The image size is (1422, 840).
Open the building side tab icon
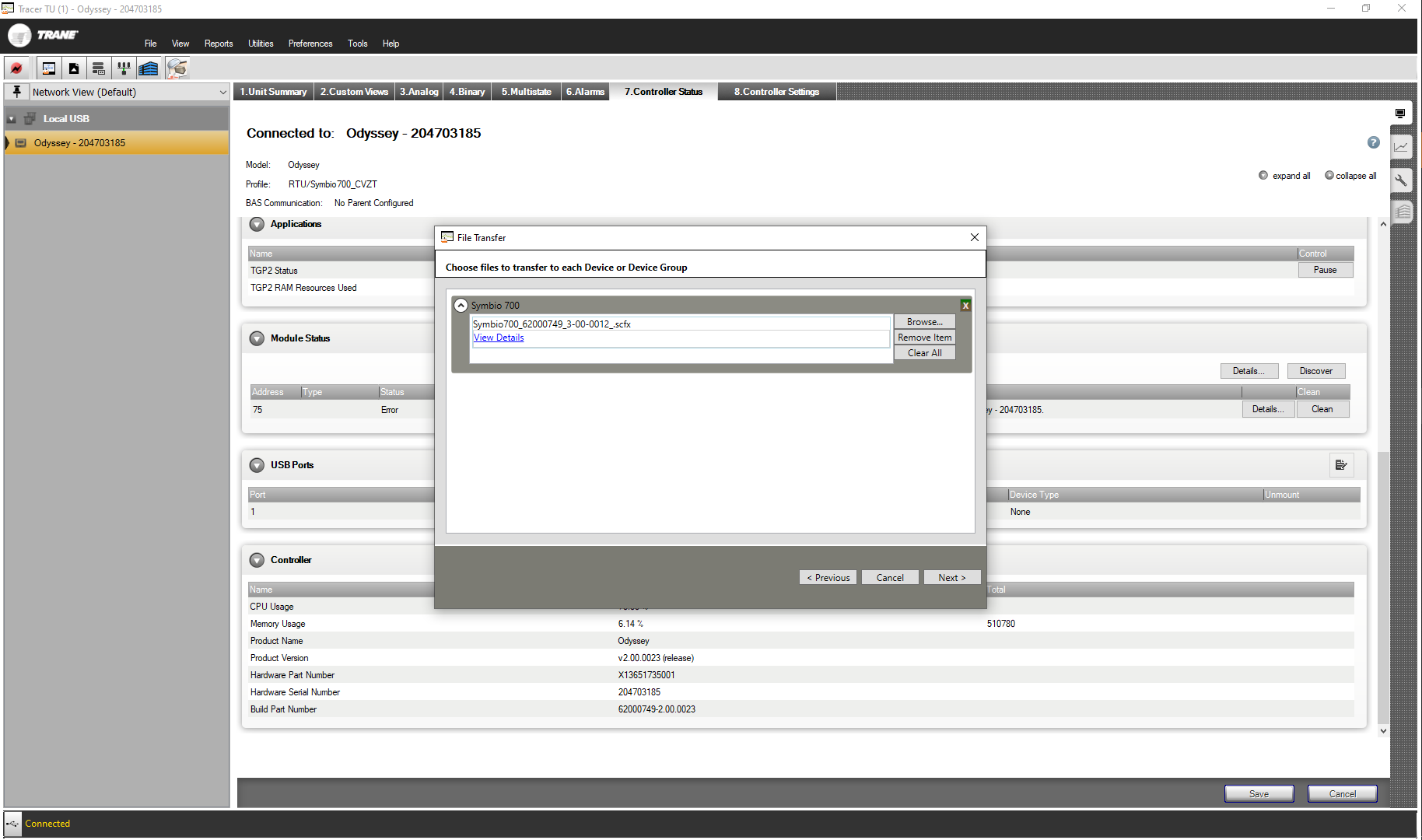click(1403, 212)
